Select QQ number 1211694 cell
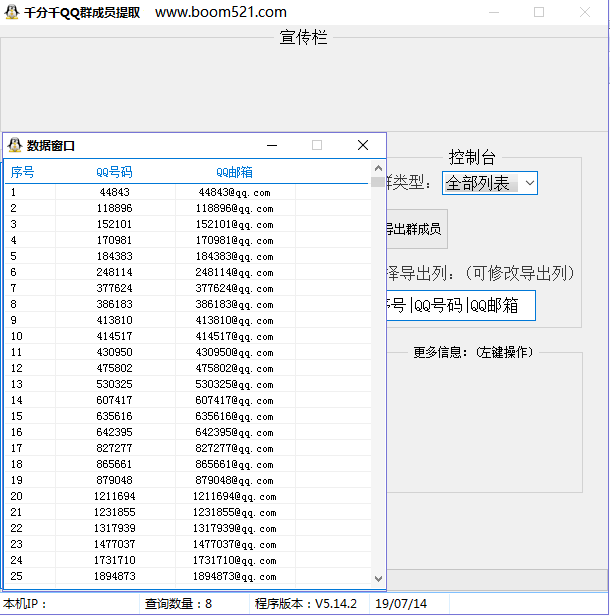The image size is (610, 616). (114, 497)
